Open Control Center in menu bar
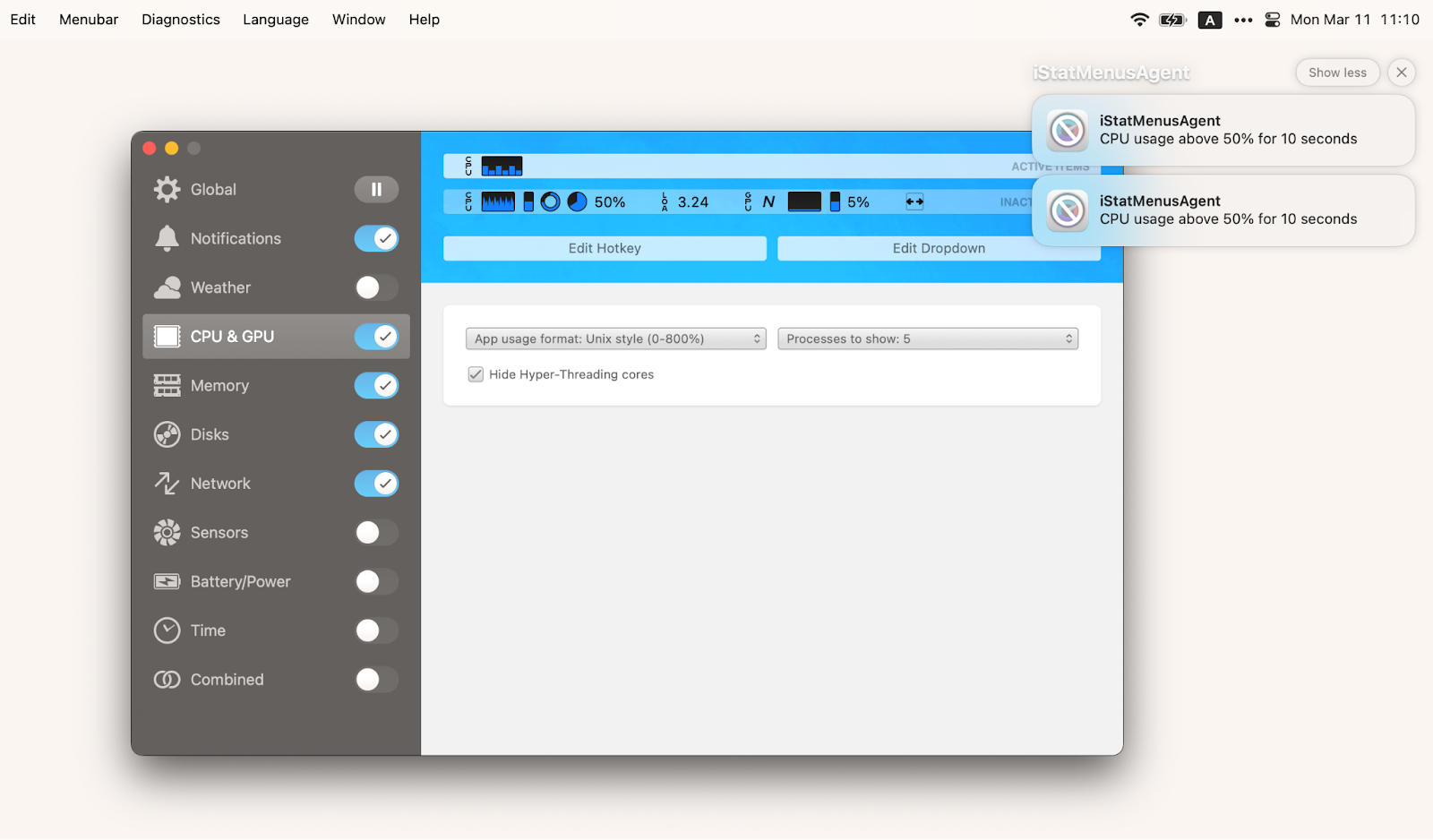 (1273, 20)
